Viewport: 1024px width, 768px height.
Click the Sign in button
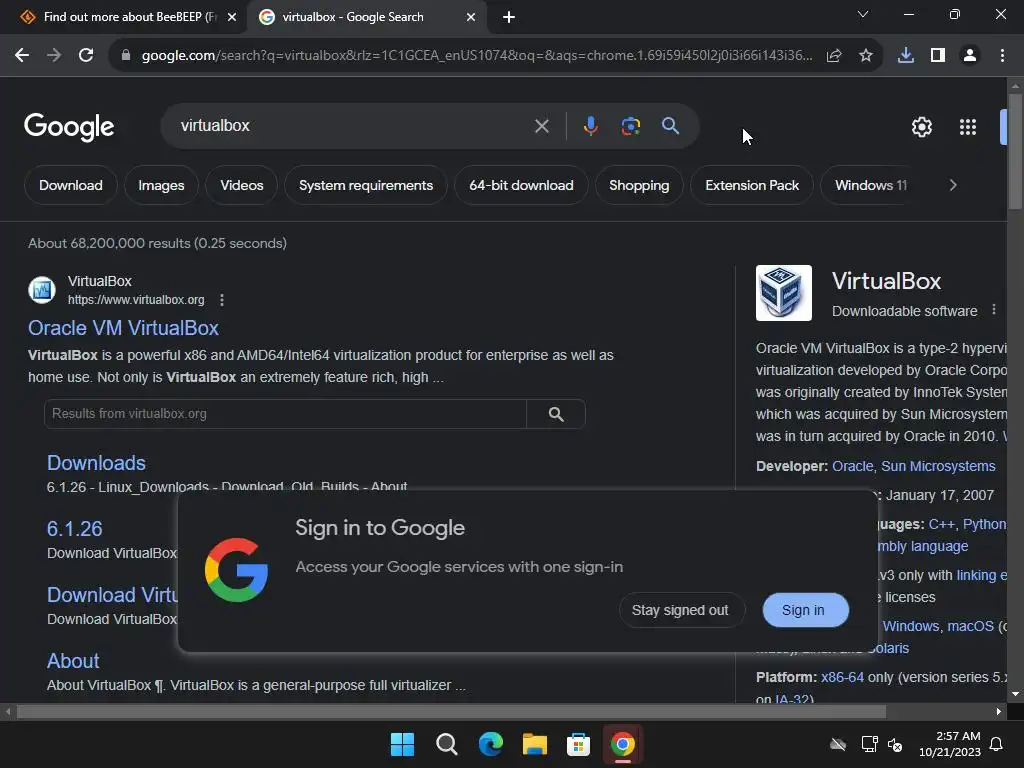click(806, 610)
